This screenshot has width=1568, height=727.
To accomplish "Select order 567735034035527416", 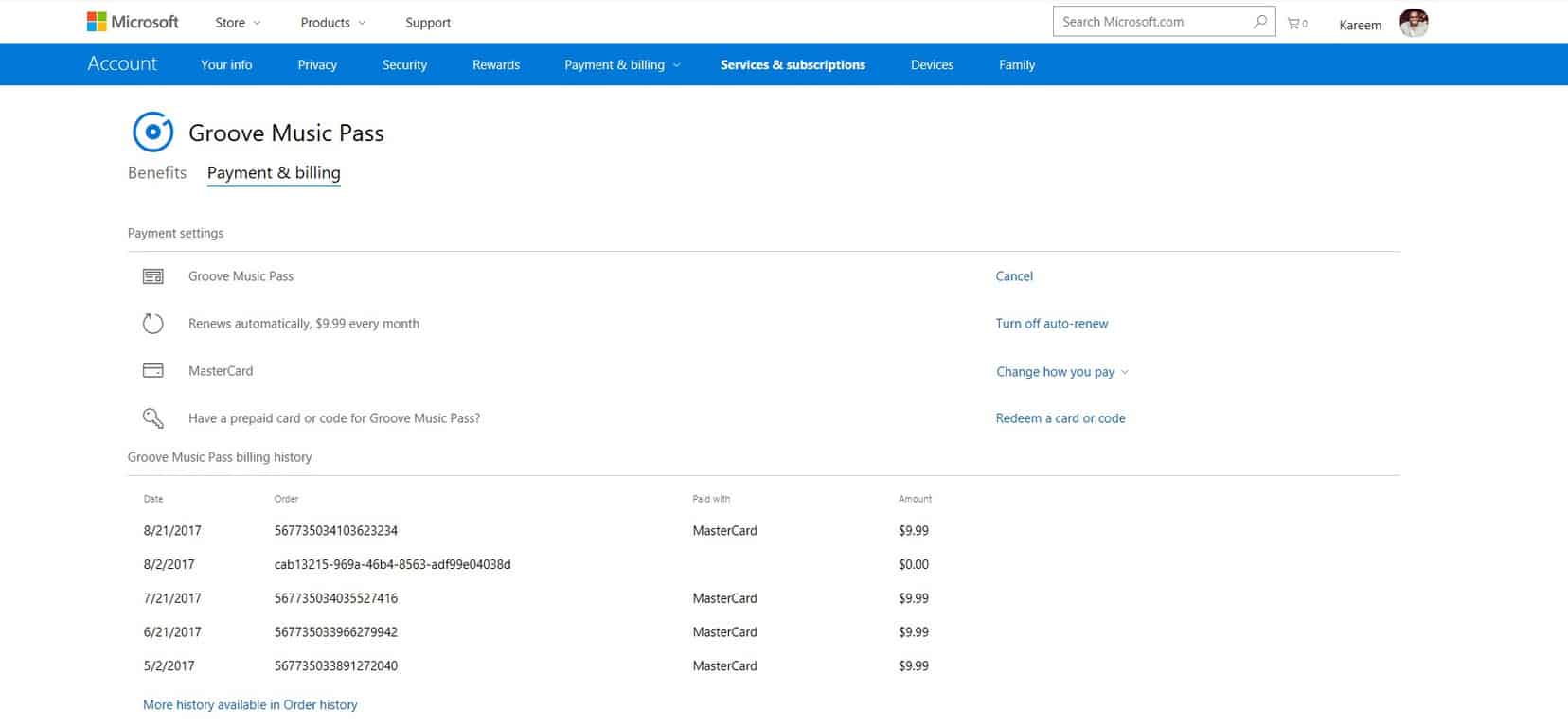I will pyautogui.click(x=336, y=599).
